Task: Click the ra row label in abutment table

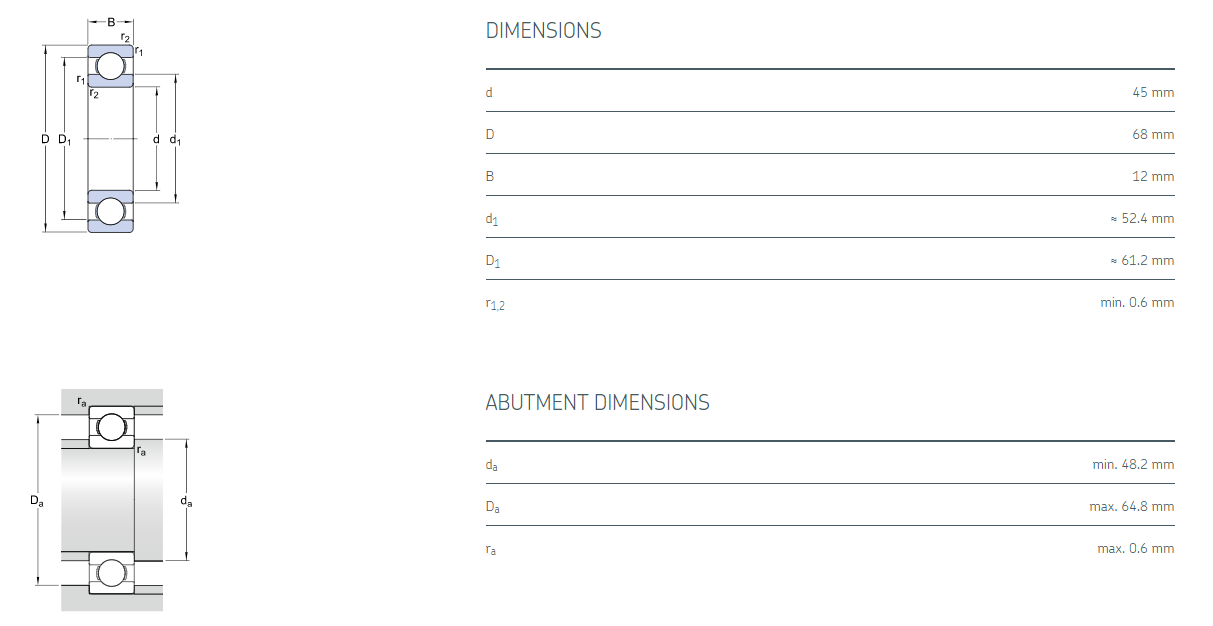Action: (491, 549)
